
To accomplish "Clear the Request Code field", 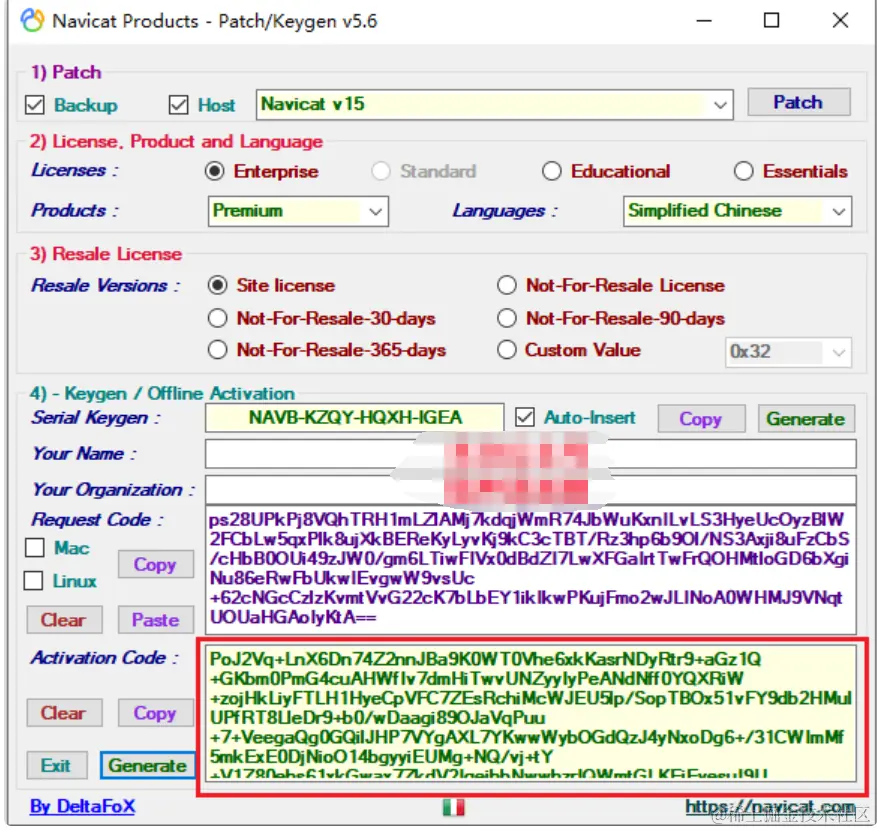I will (64, 620).
